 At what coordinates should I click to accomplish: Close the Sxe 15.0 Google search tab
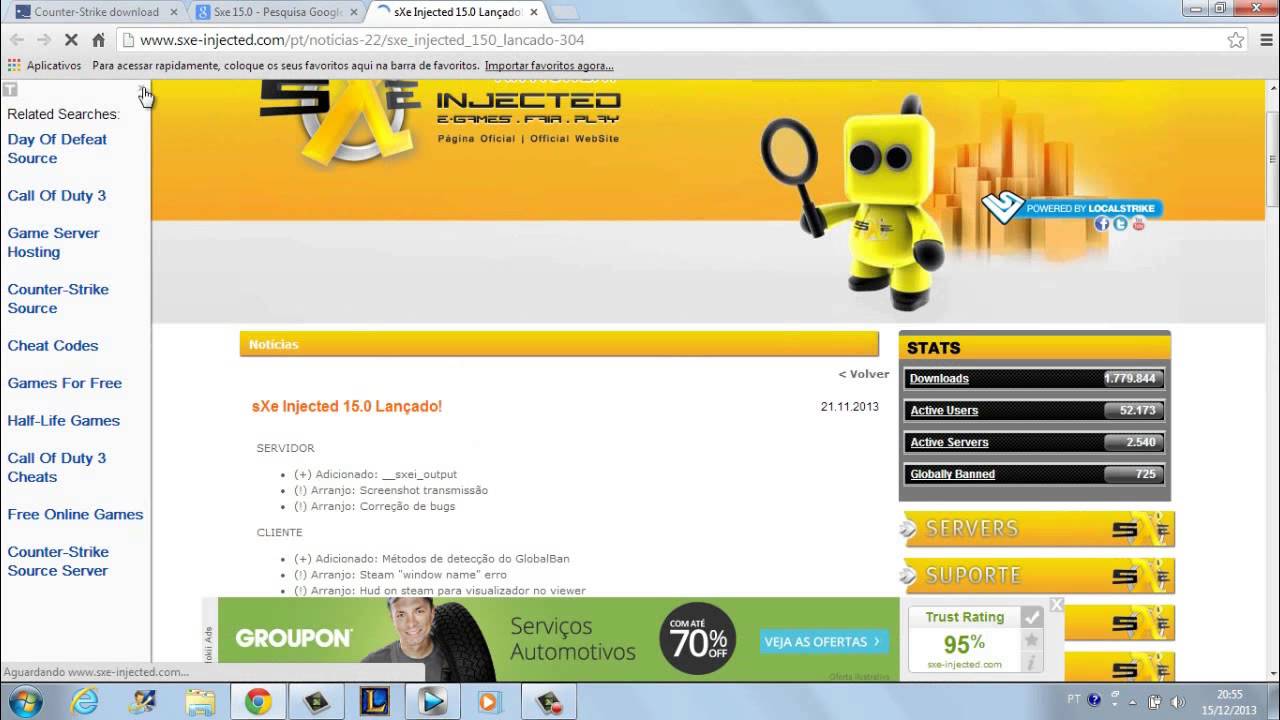click(x=353, y=12)
